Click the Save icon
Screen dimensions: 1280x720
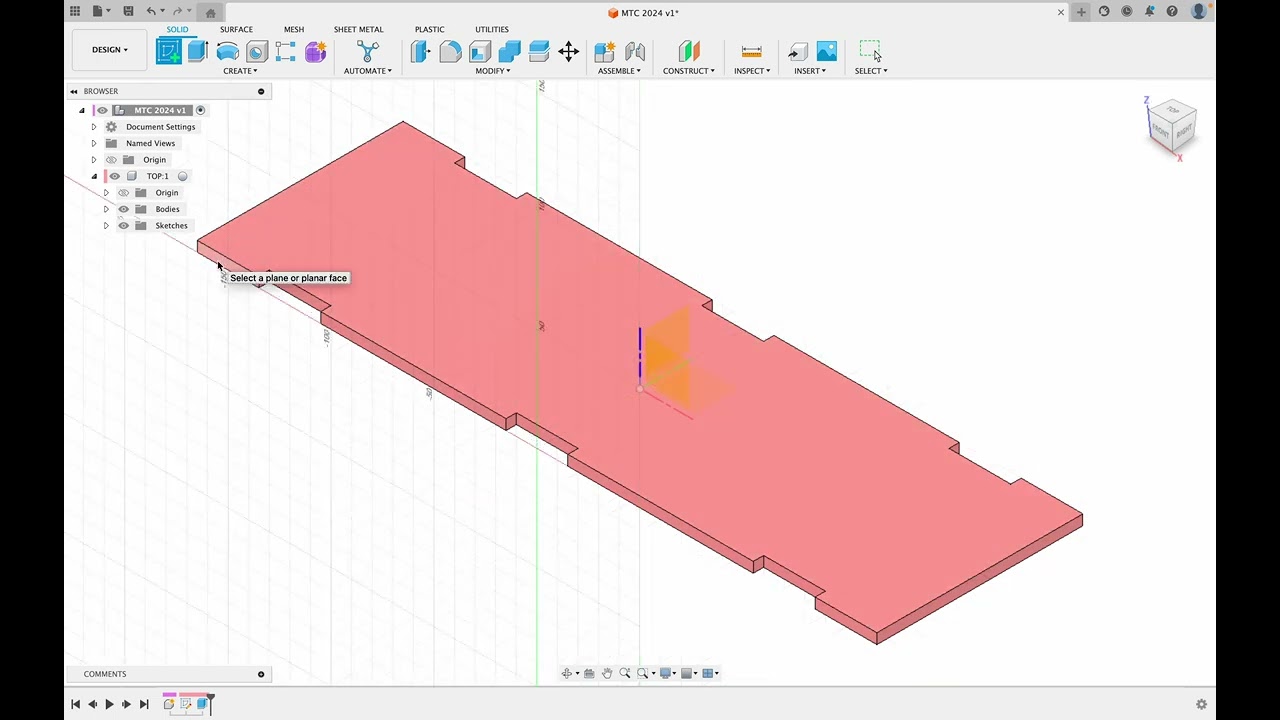pos(128,12)
